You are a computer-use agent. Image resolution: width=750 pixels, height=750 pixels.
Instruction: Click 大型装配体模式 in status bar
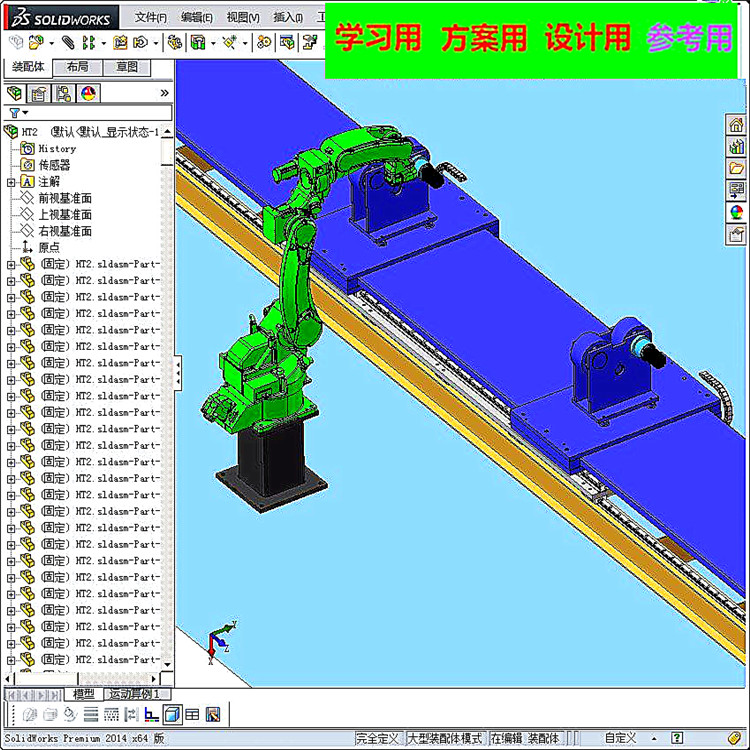click(x=444, y=738)
